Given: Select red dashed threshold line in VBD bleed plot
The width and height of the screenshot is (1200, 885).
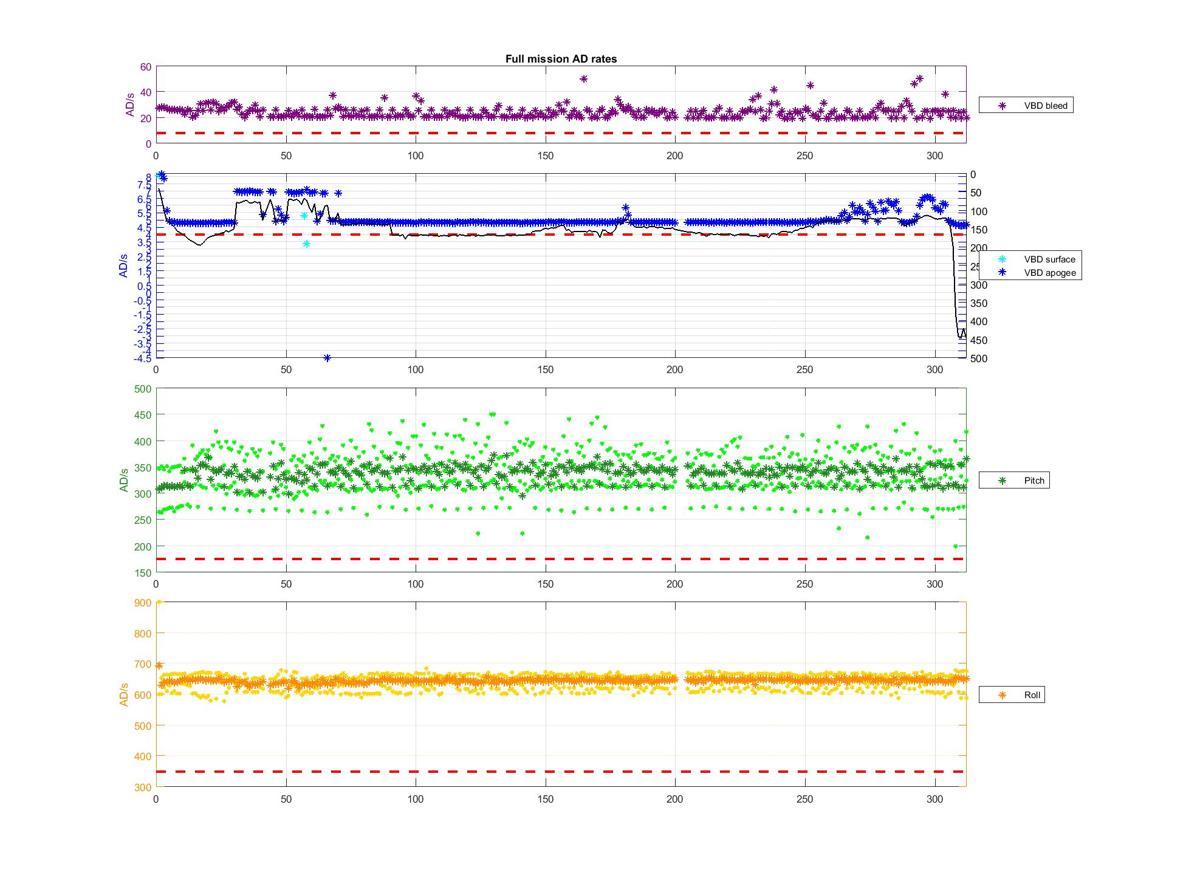Looking at the screenshot, I should click(560, 133).
